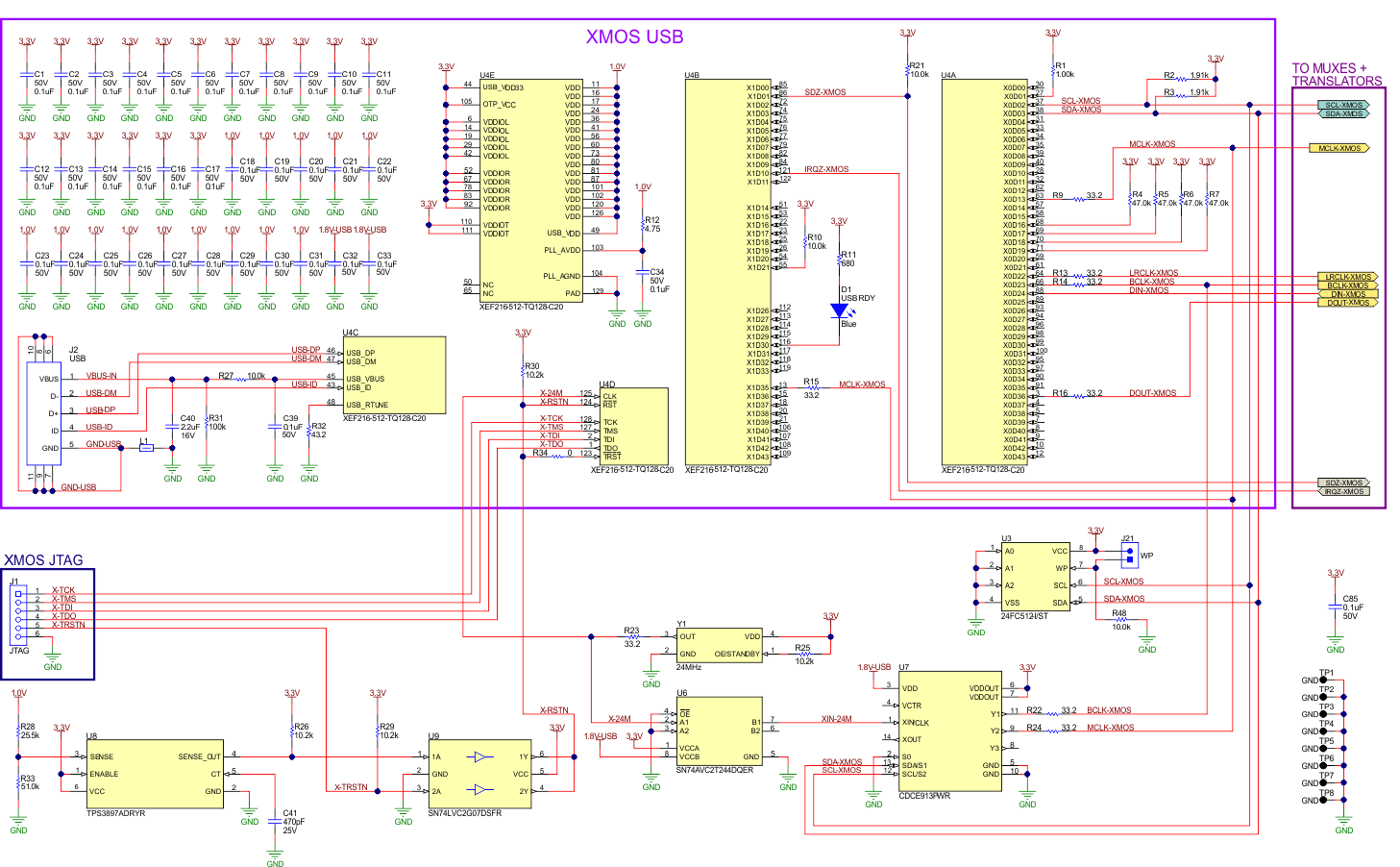Viewport: 1400px width, 867px height.
Task: Select resistor R15 33.2 label
Action: point(812,388)
